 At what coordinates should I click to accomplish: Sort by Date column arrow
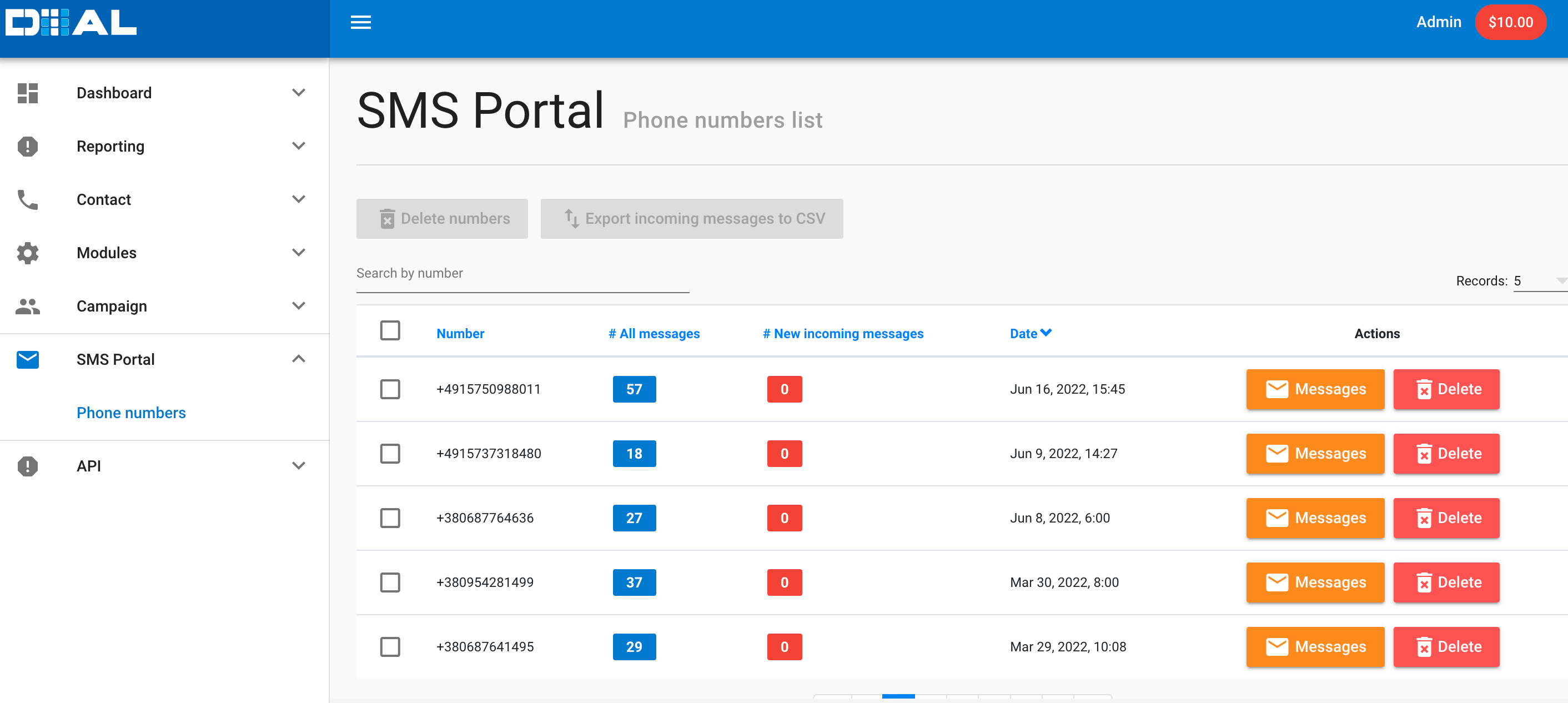[1046, 333]
